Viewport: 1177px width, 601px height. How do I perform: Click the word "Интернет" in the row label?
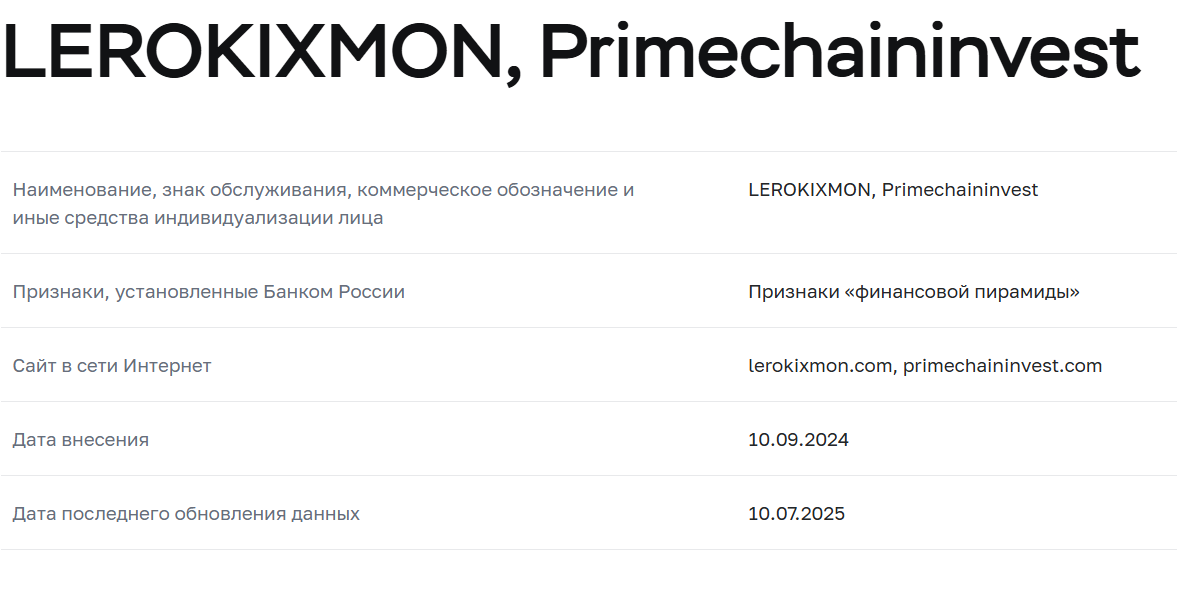(x=167, y=366)
